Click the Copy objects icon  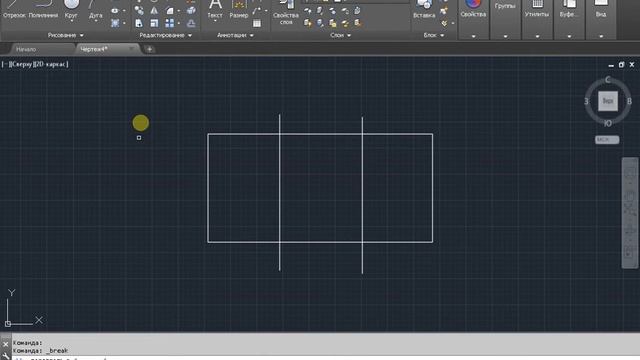pyautogui.click(x=139, y=11)
